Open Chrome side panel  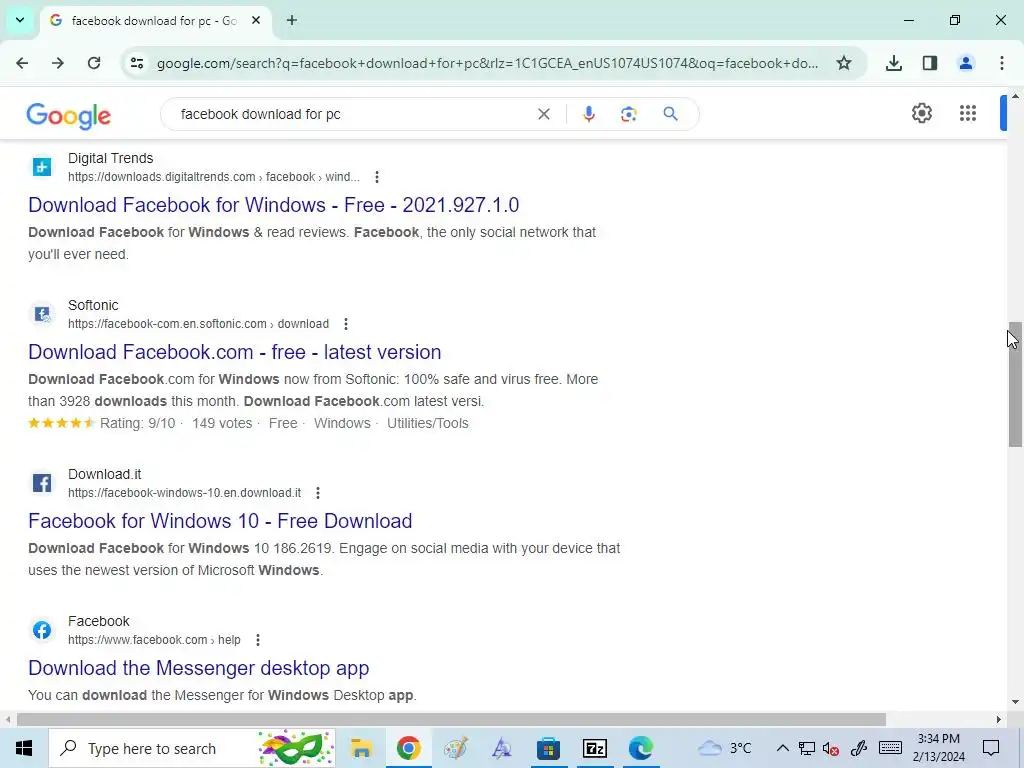point(930,63)
